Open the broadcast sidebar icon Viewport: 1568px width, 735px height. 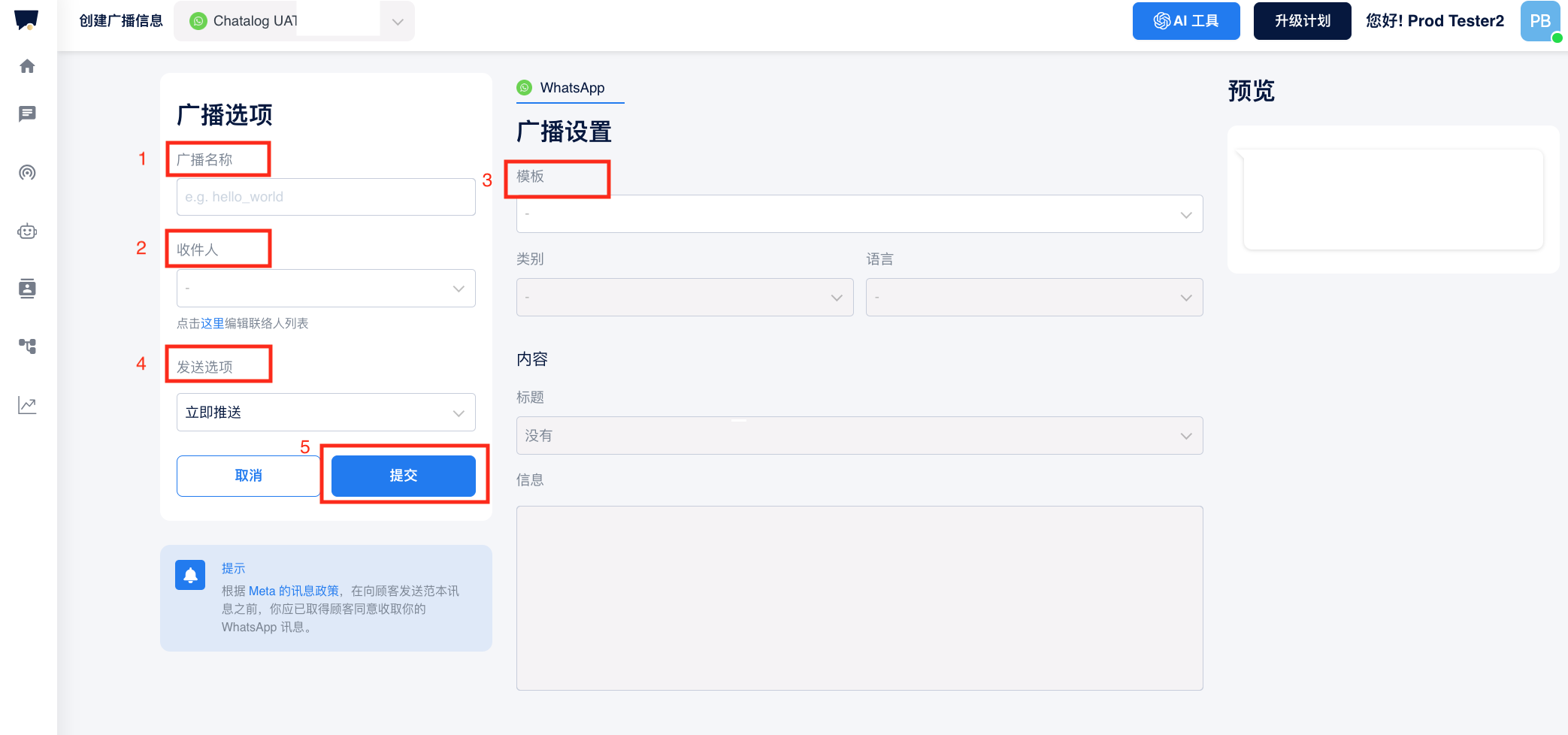pos(27,173)
